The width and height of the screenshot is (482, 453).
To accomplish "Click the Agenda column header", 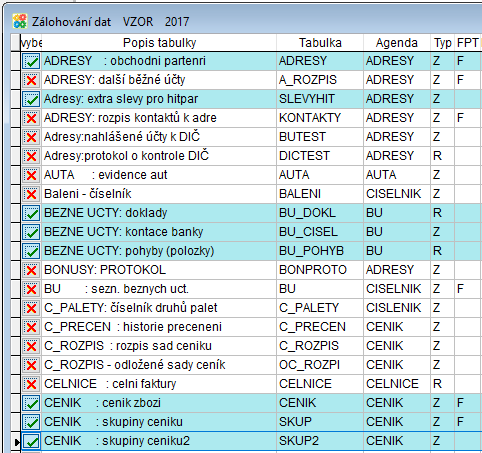I will click(397, 43).
